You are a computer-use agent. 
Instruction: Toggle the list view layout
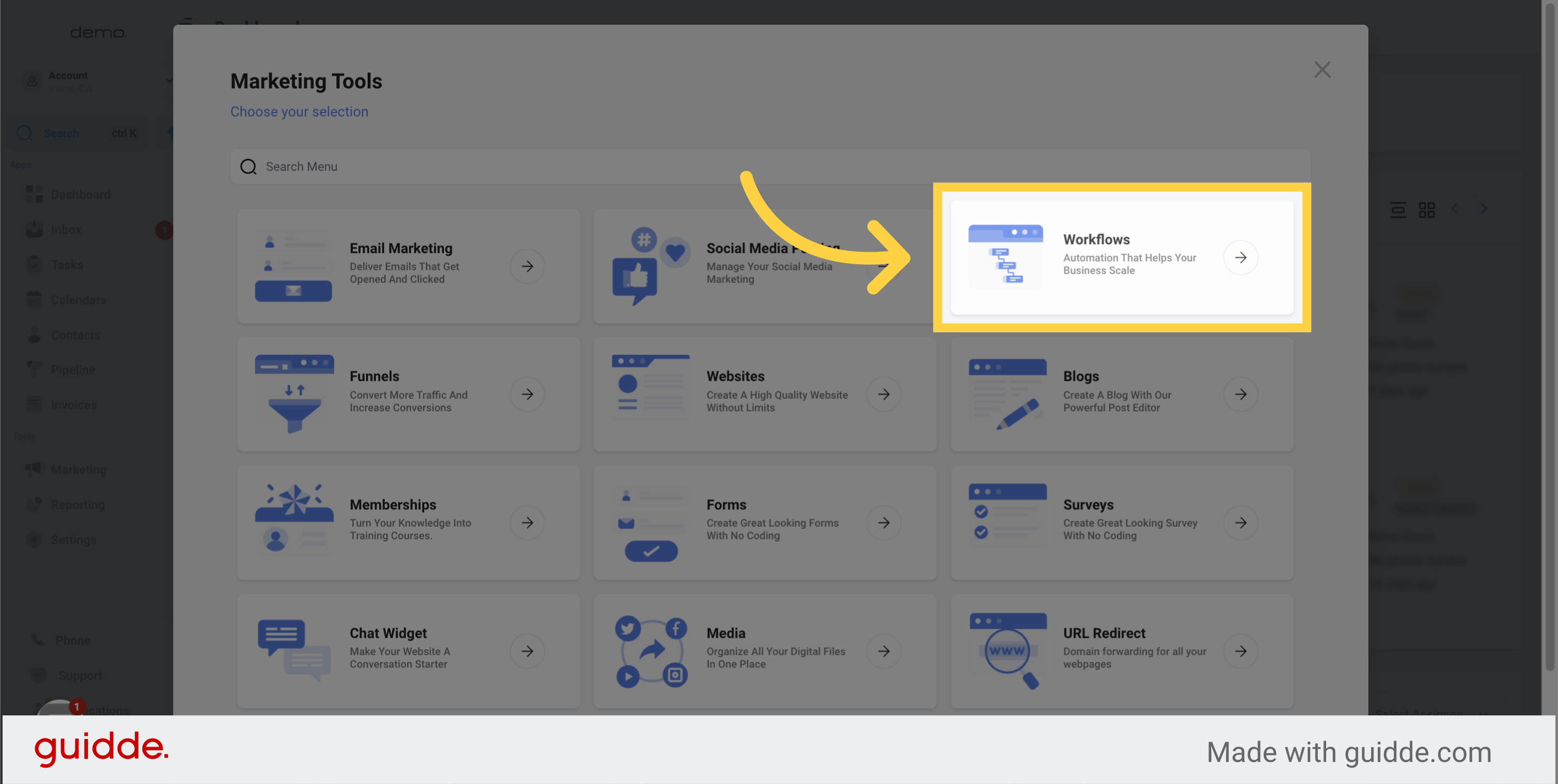[x=1398, y=209]
